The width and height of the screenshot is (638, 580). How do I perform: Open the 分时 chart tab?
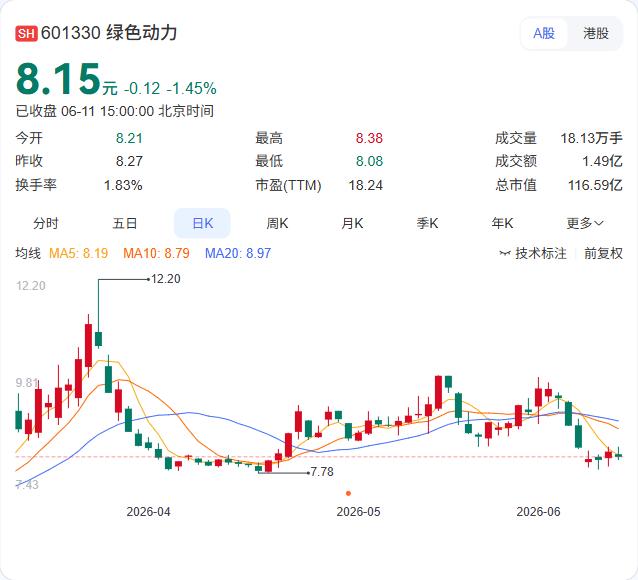click(x=46, y=223)
